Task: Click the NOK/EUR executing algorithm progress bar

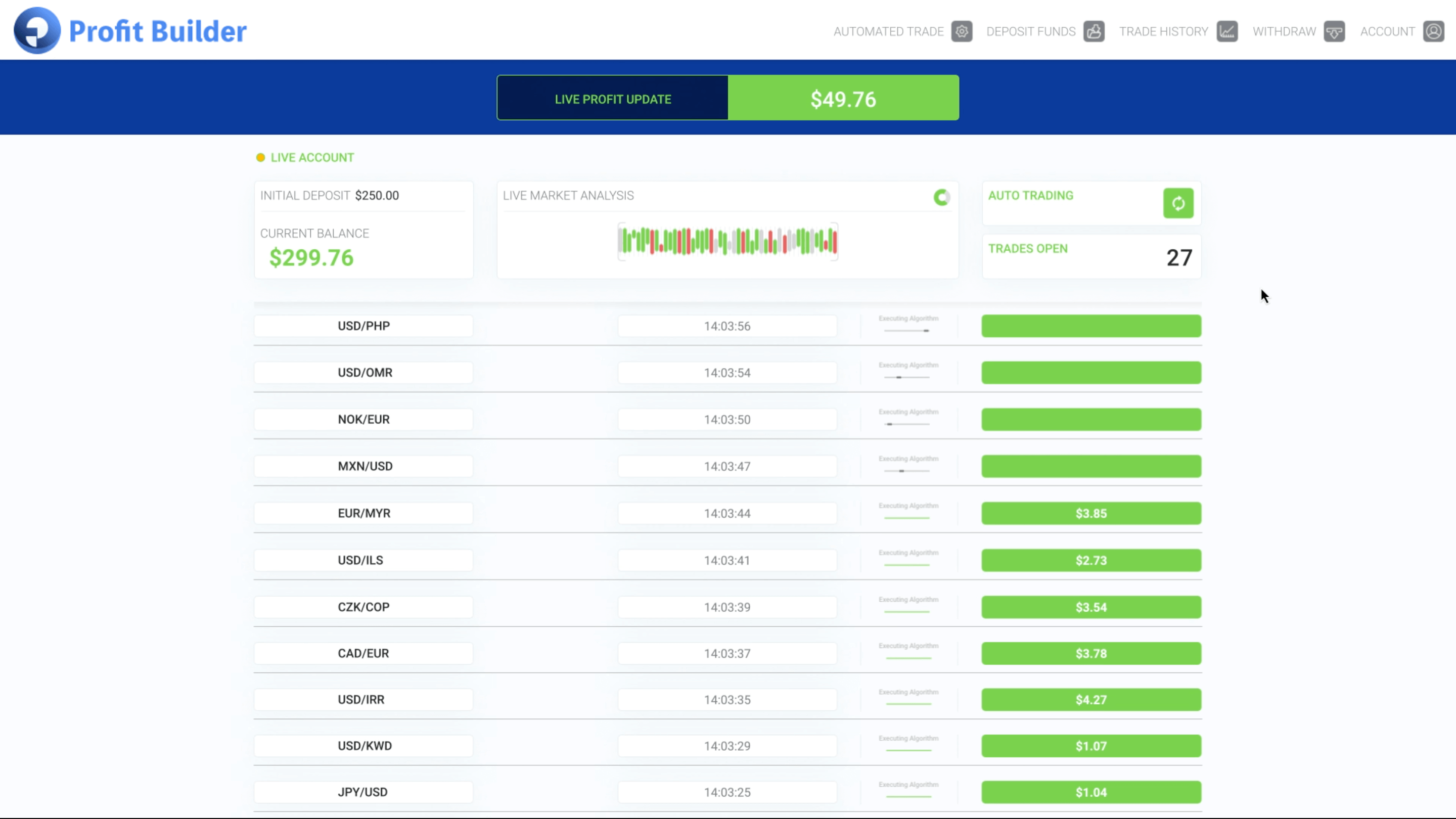Action: (x=907, y=425)
